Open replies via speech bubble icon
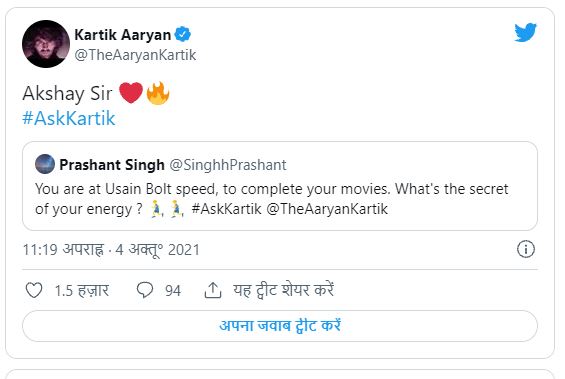This screenshot has width=565, height=379. point(145,290)
